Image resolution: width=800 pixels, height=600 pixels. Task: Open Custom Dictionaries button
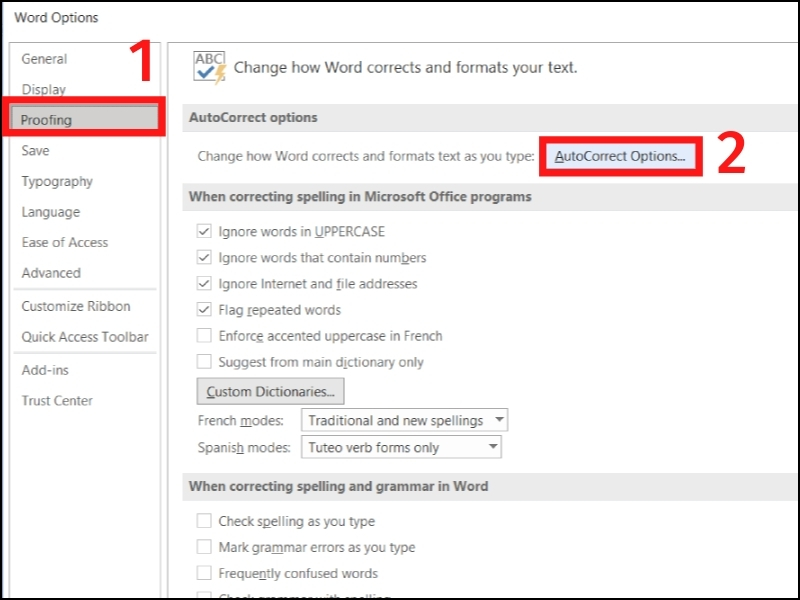coord(270,391)
